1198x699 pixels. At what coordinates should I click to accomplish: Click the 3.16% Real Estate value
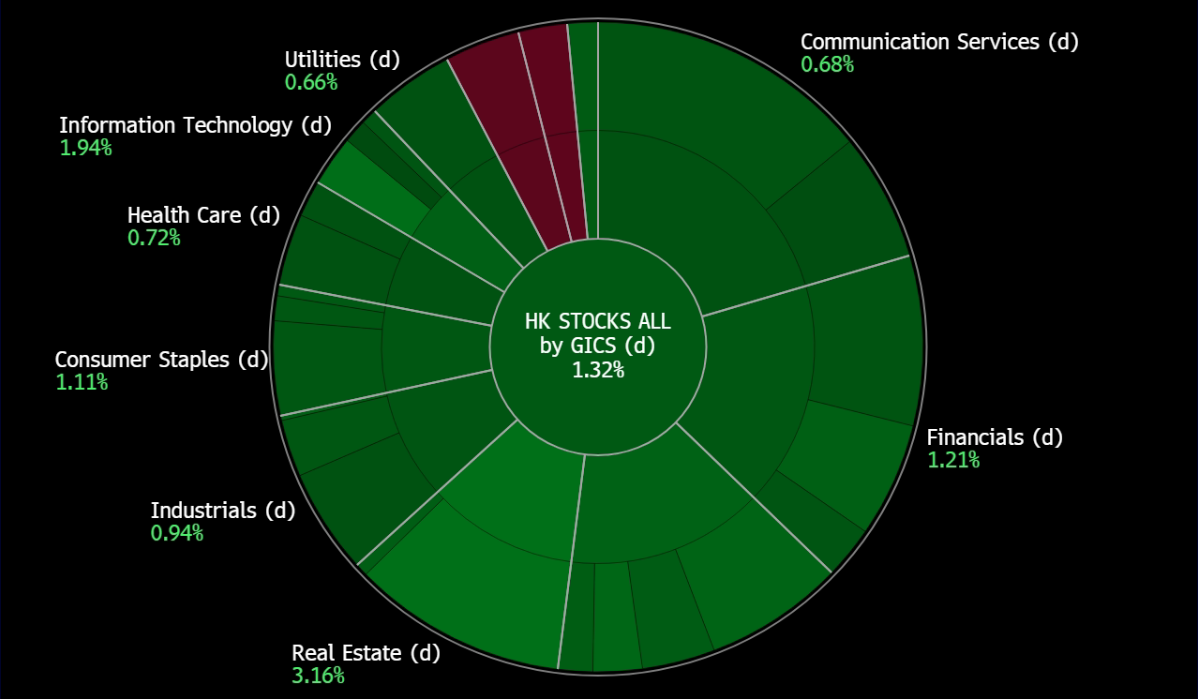click(x=318, y=676)
